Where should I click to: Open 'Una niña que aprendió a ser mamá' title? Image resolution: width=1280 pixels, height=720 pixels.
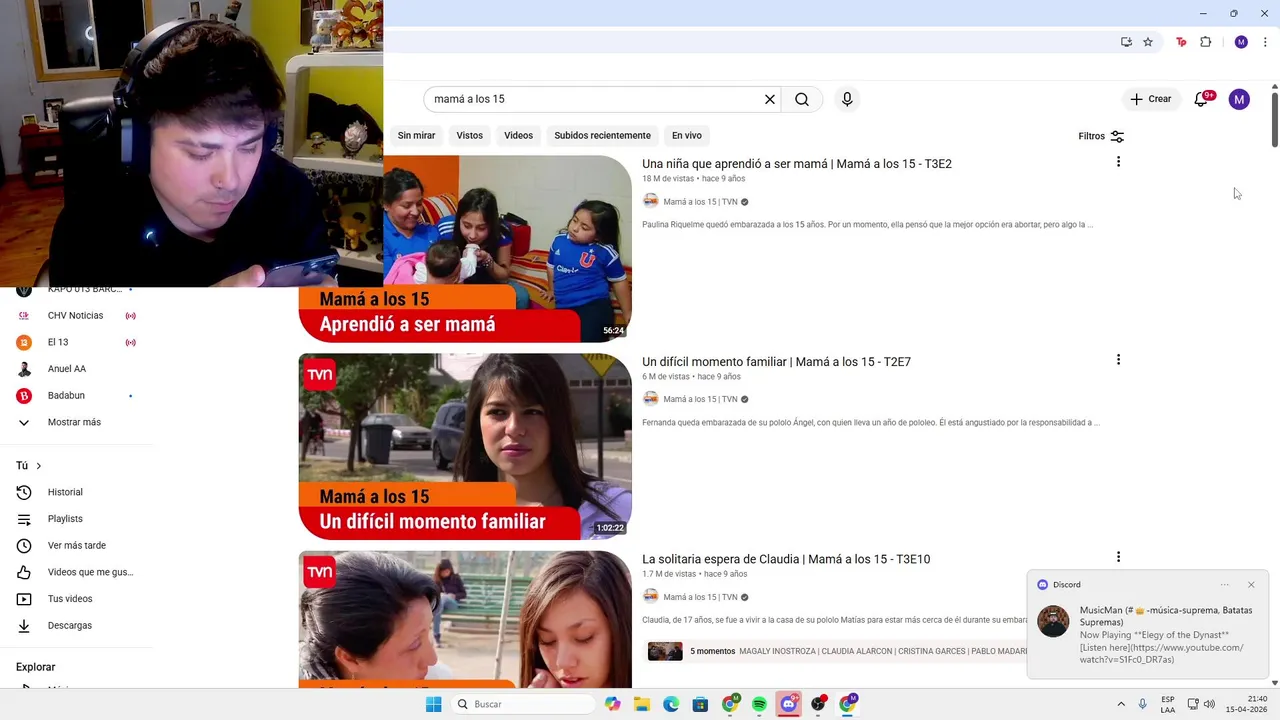(x=797, y=164)
